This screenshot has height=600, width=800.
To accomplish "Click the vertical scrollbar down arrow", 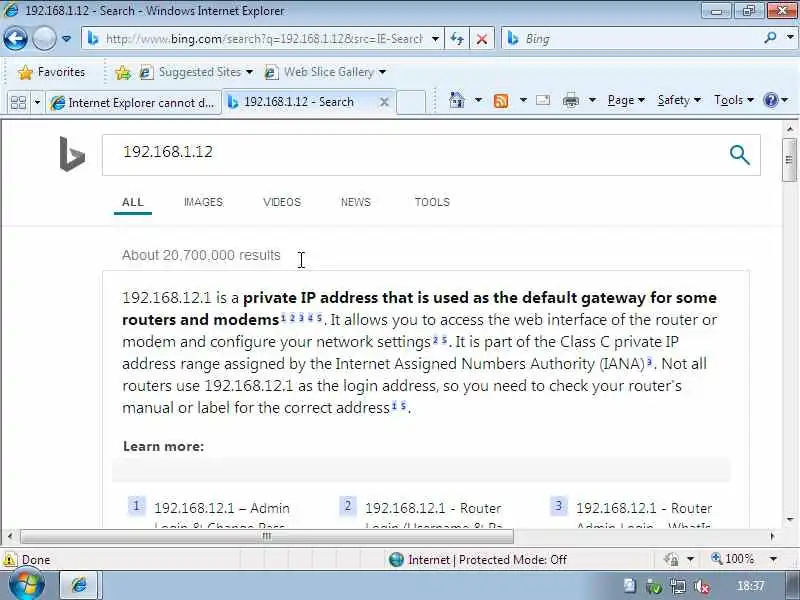I will [790, 520].
